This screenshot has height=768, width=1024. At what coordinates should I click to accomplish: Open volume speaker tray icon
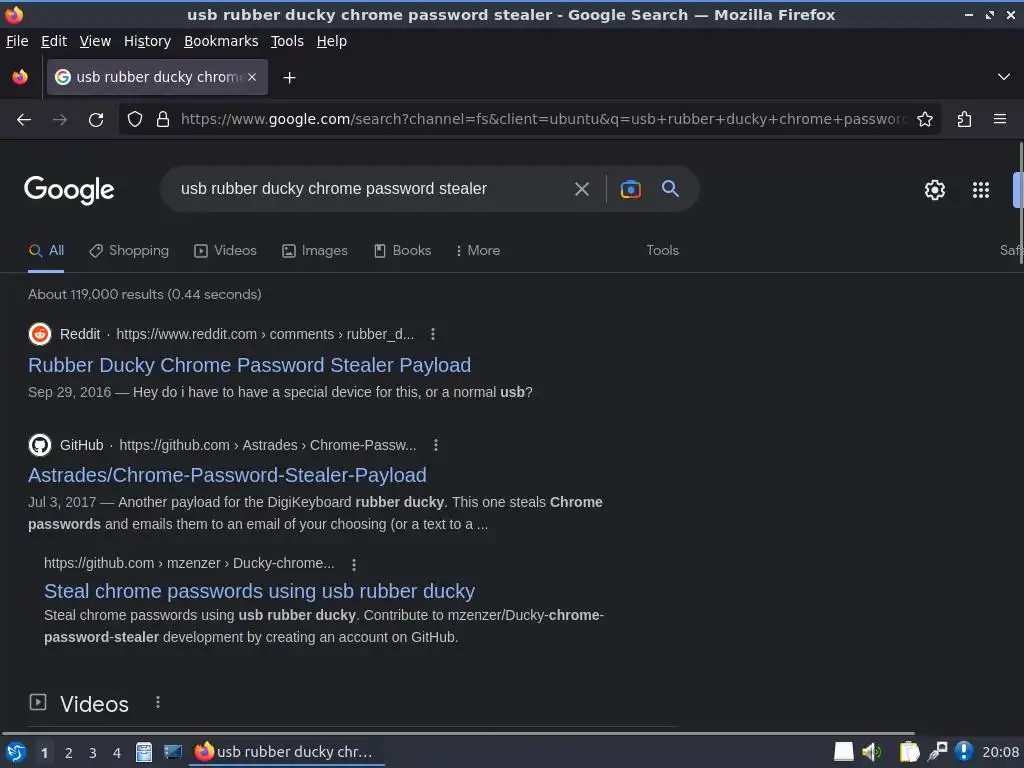point(871,752)
